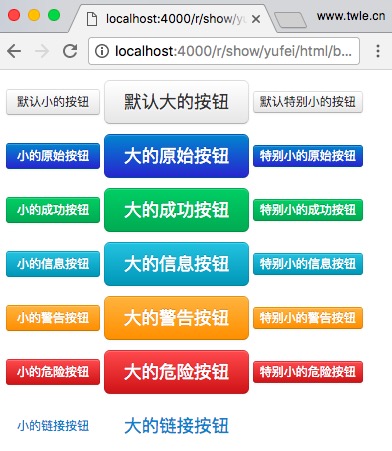Click the orange 大的警告按钮 button
392x451 pixels.
176,318
